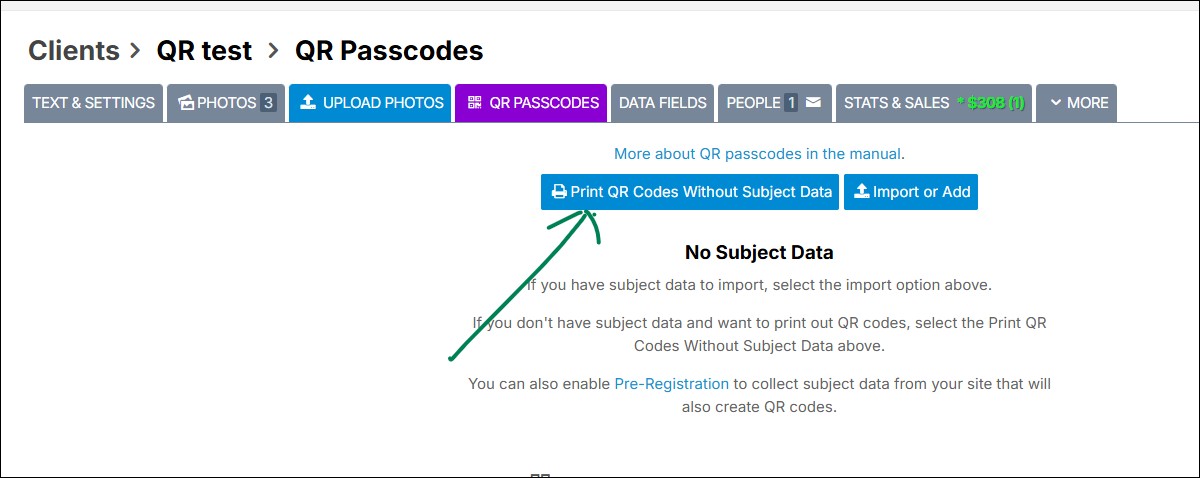Click the people count badge showing 1
1200x478 pixels.
click(791, 103)
